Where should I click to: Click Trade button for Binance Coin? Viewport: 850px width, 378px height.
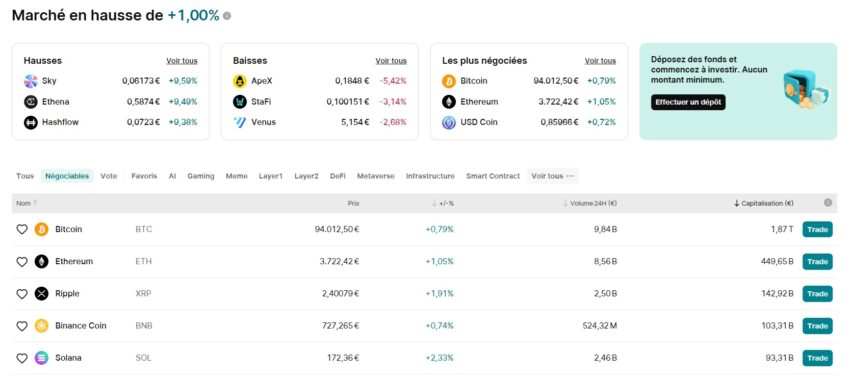coord(817,326)
